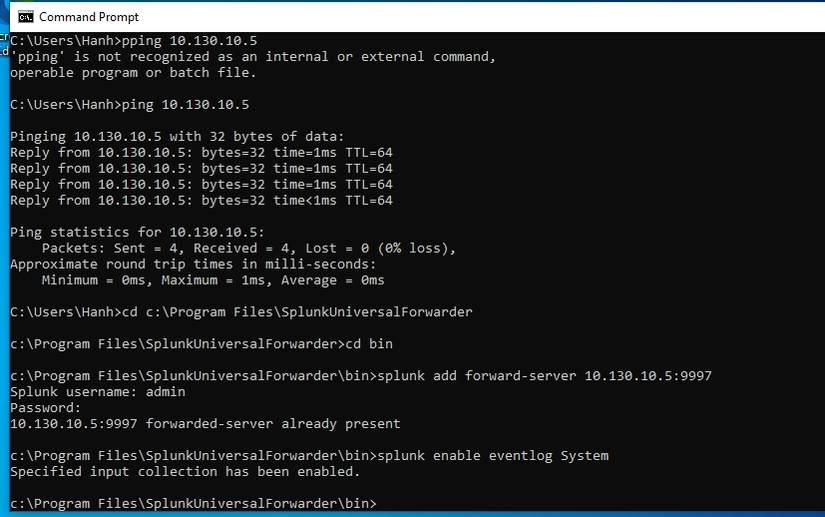Click the 'Minimum = 0ms, Maximum = 1ms' line
Image resolution: width=825 pixels, height=517 pixels.
coord(213,280)
